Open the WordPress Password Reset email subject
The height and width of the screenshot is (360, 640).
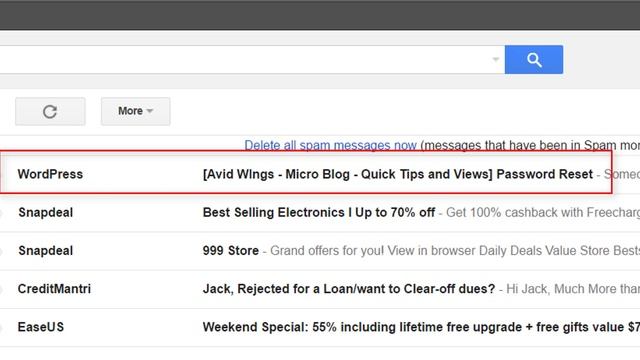[x=398, y=174]
